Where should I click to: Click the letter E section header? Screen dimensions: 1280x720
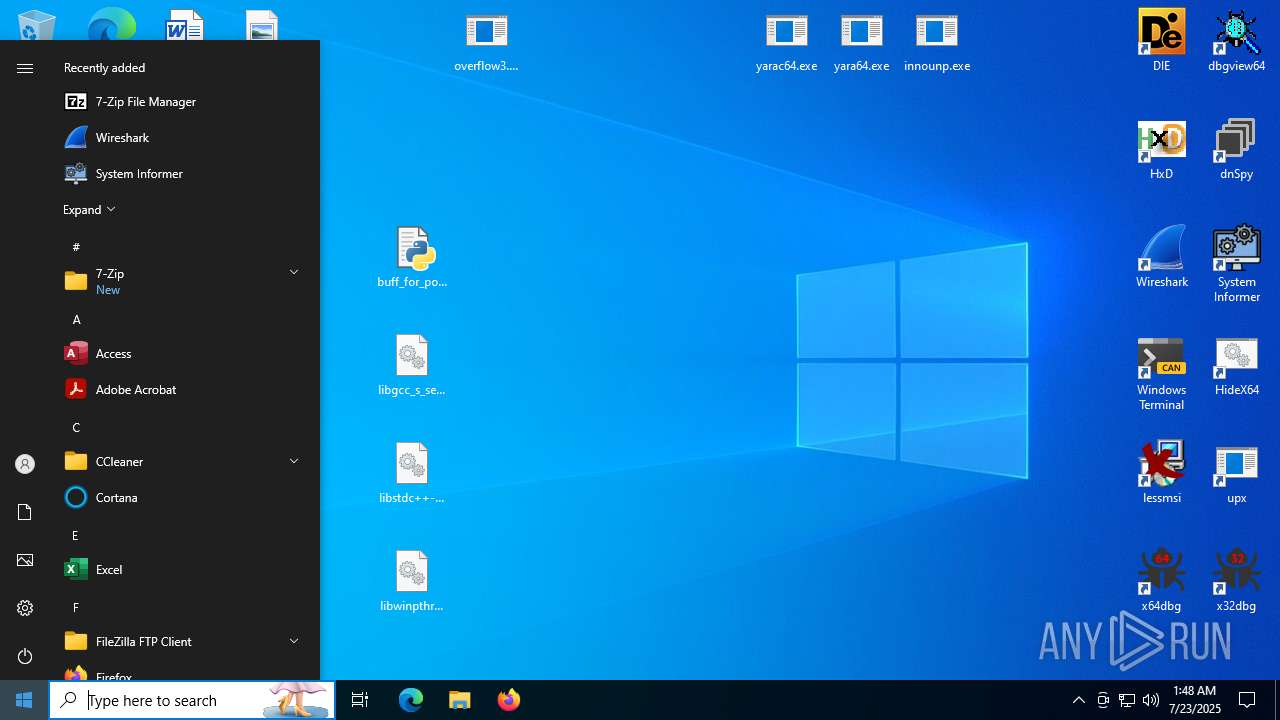click(x=77, y=535)
